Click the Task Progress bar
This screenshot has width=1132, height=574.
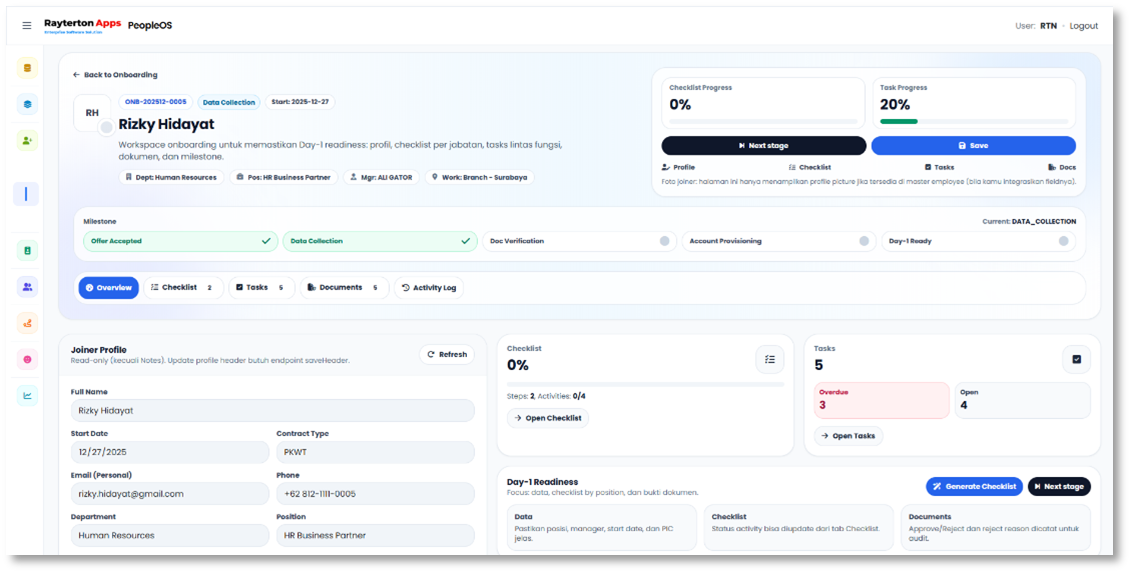(x=972, y=121)
